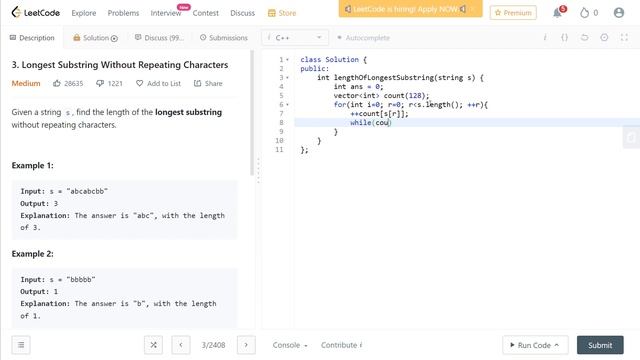Click the code format braces icon
Viewport: 640px width, 360px height.
[x=564, y=38]
